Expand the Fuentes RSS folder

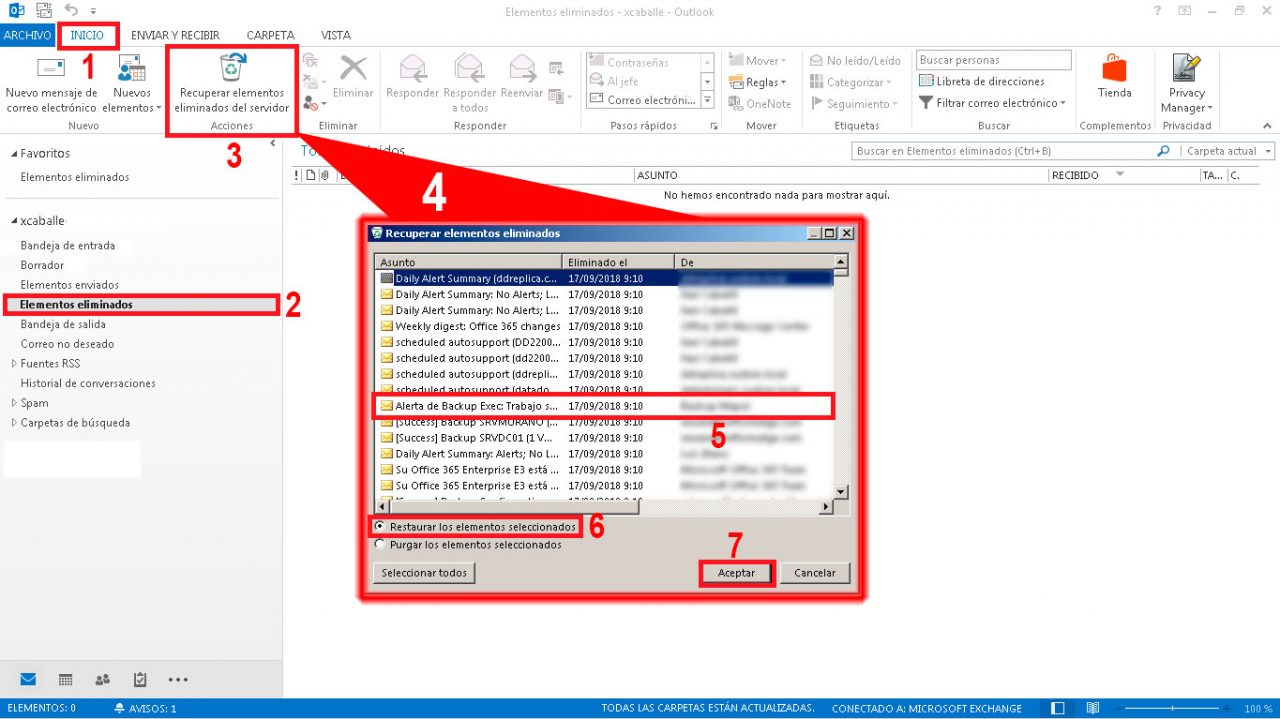(x=14, y=363)
